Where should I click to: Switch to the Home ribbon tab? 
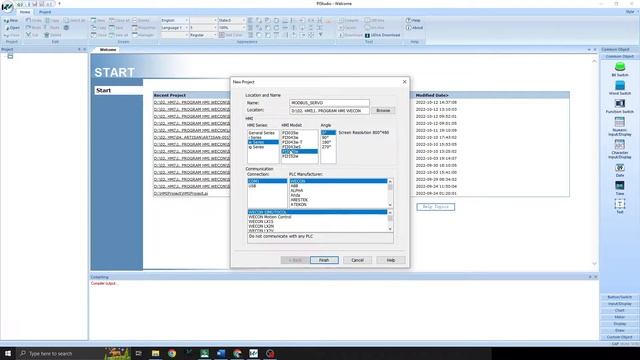tap(25, 12)
